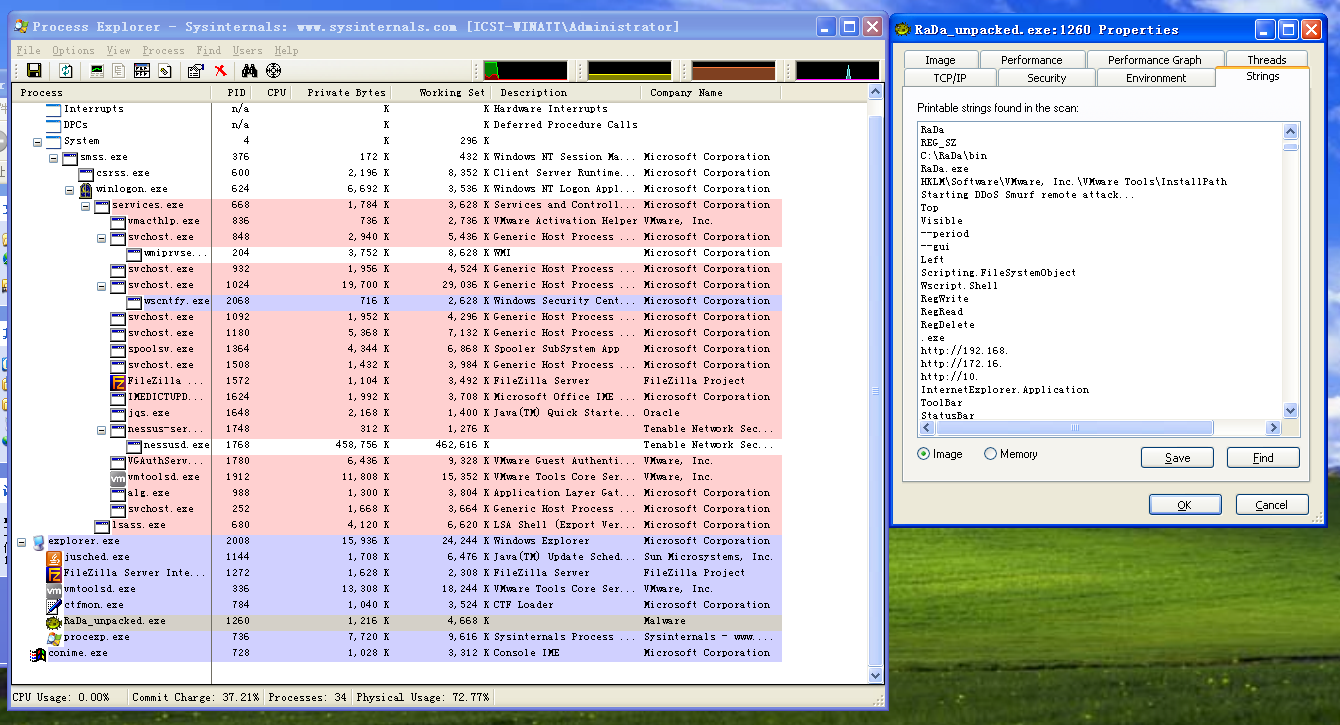Click the VGAuthServ process icon
The image size is (1340, 725).
(x=118, y=461)
